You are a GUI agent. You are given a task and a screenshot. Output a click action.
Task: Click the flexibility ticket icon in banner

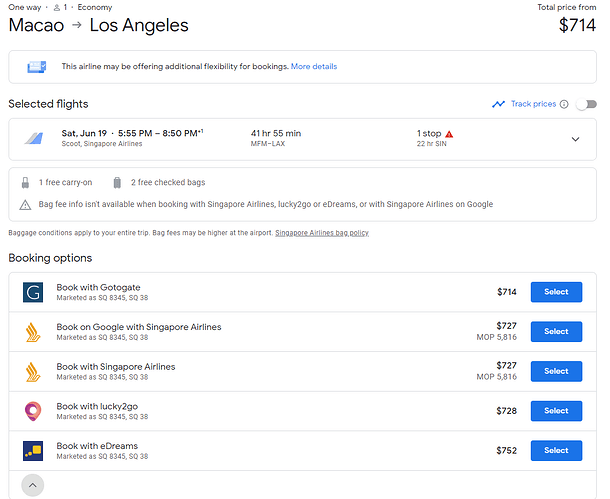(37, 67)
